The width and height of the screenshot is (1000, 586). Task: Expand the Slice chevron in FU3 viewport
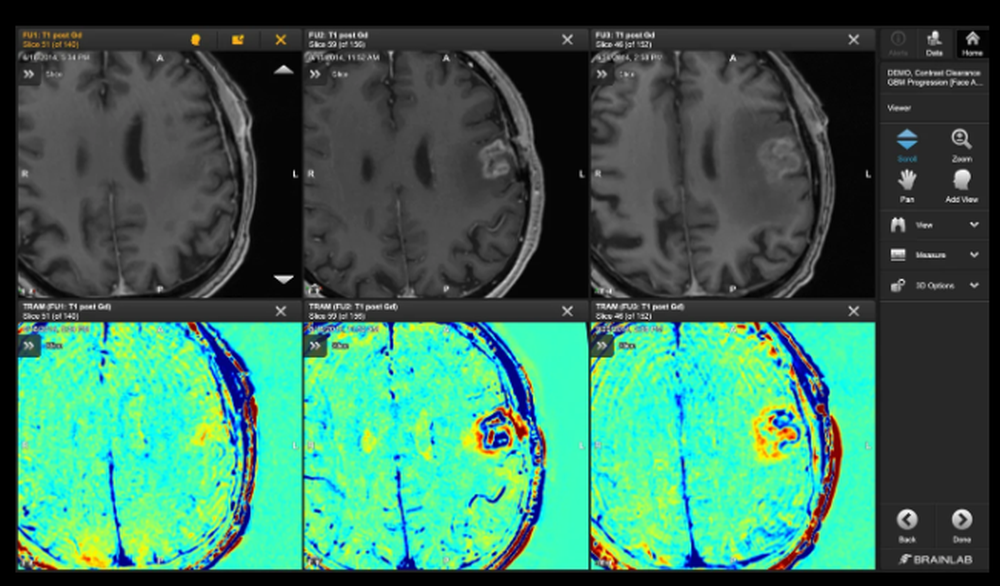tap(600, 73)
